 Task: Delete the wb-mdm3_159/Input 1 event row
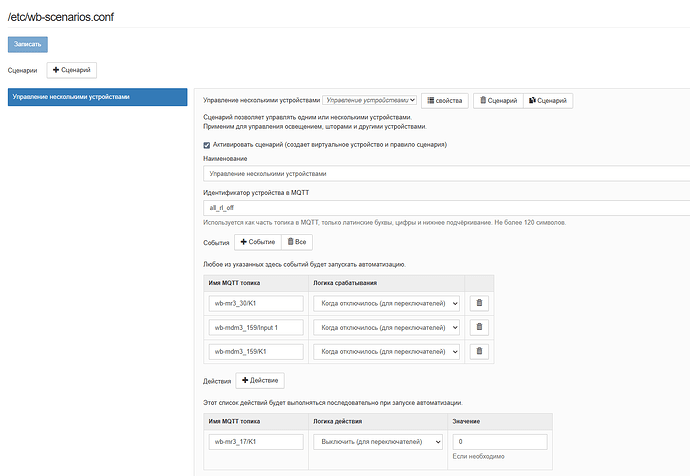[479, 327]
